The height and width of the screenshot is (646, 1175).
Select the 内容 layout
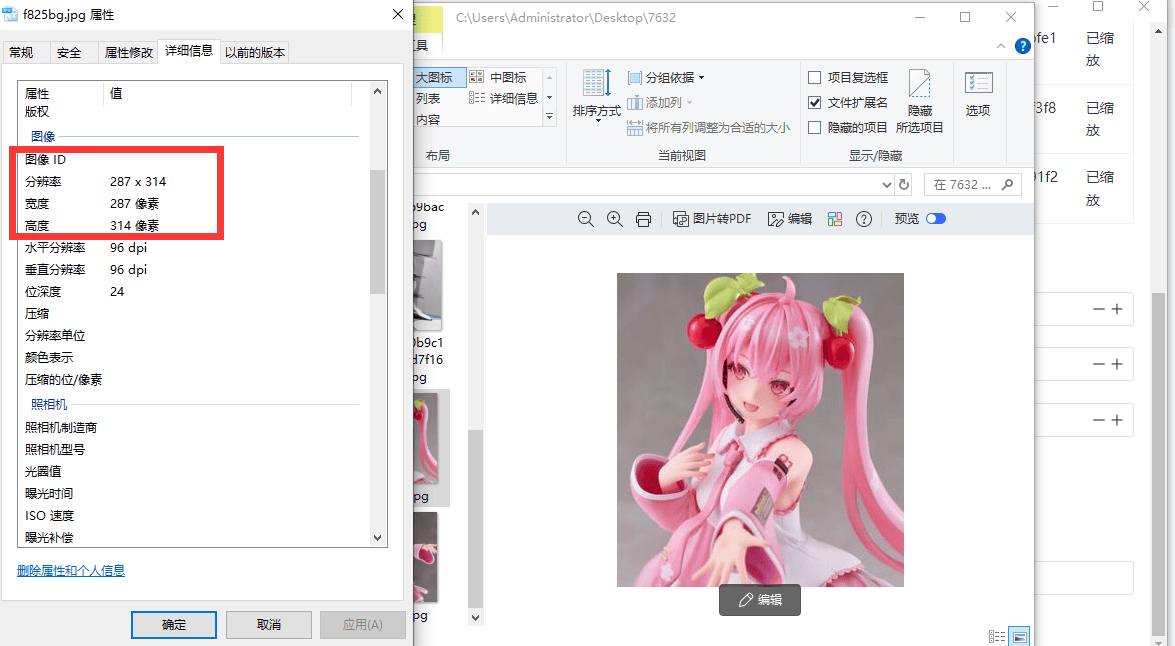428,119
